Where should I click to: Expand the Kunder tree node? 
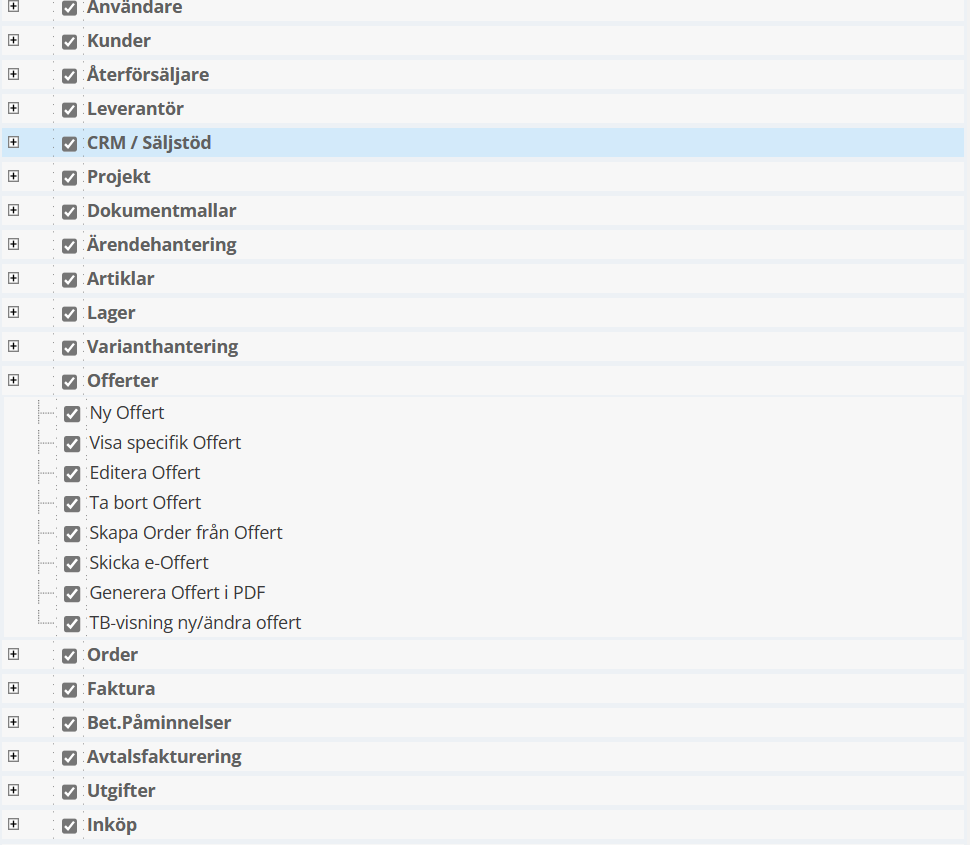(x=13, y=41)
